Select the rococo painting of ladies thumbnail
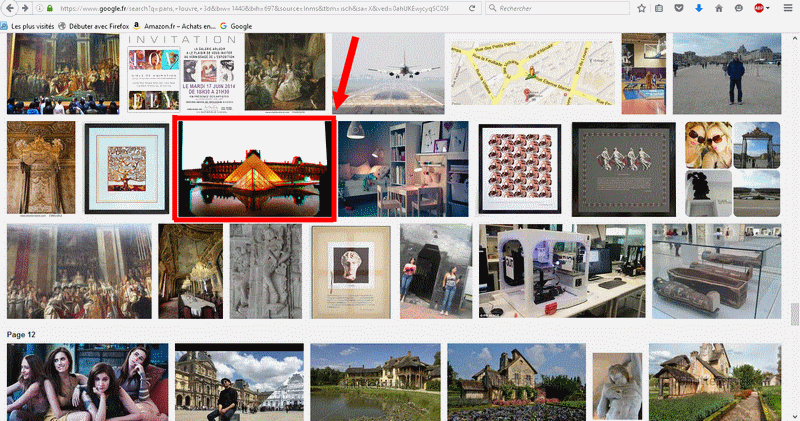800x421 pixels. pos(285,72)
